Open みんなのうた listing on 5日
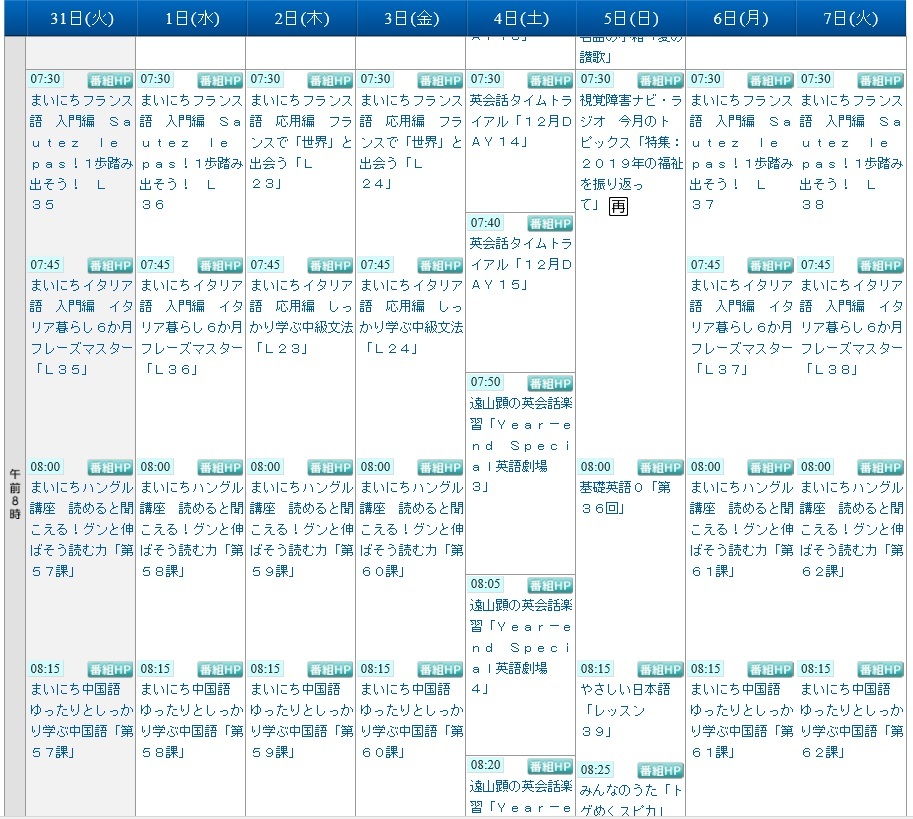Screen dimensions: 913x819 pos(631,799)
